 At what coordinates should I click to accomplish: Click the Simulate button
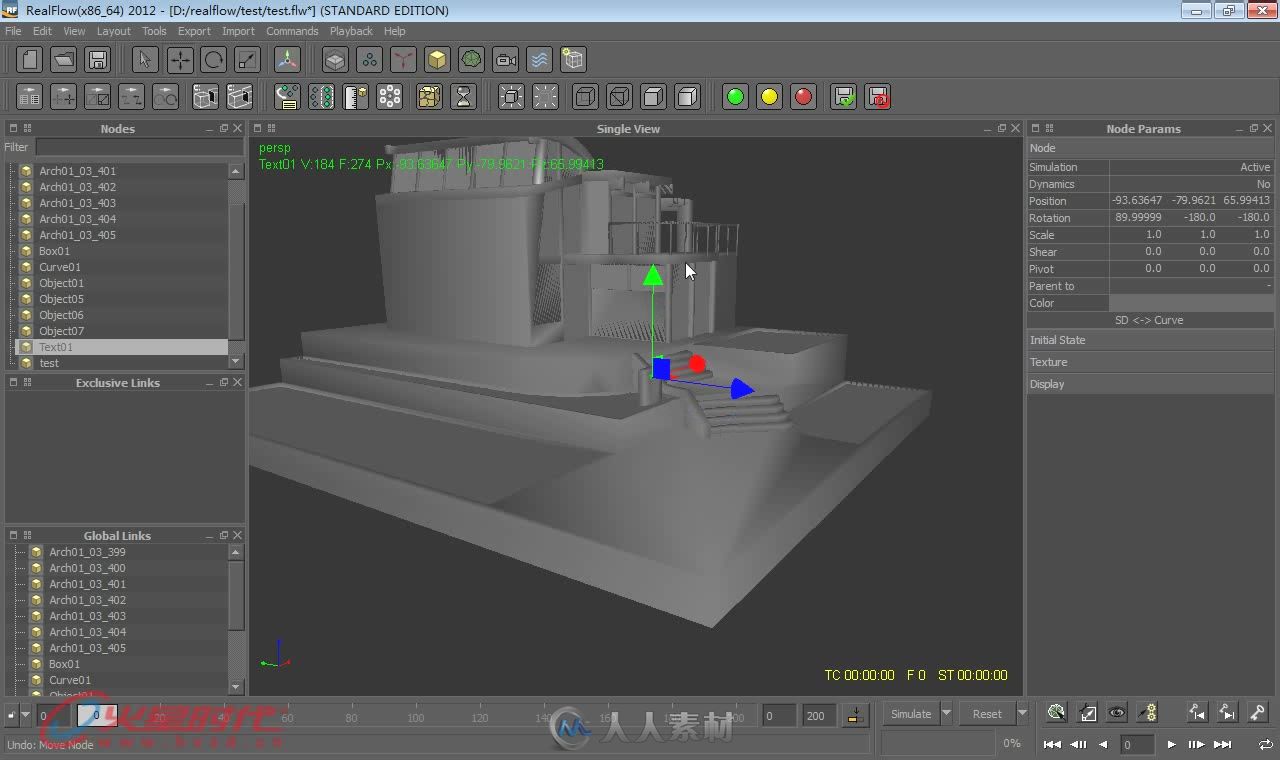pos(911,714)
